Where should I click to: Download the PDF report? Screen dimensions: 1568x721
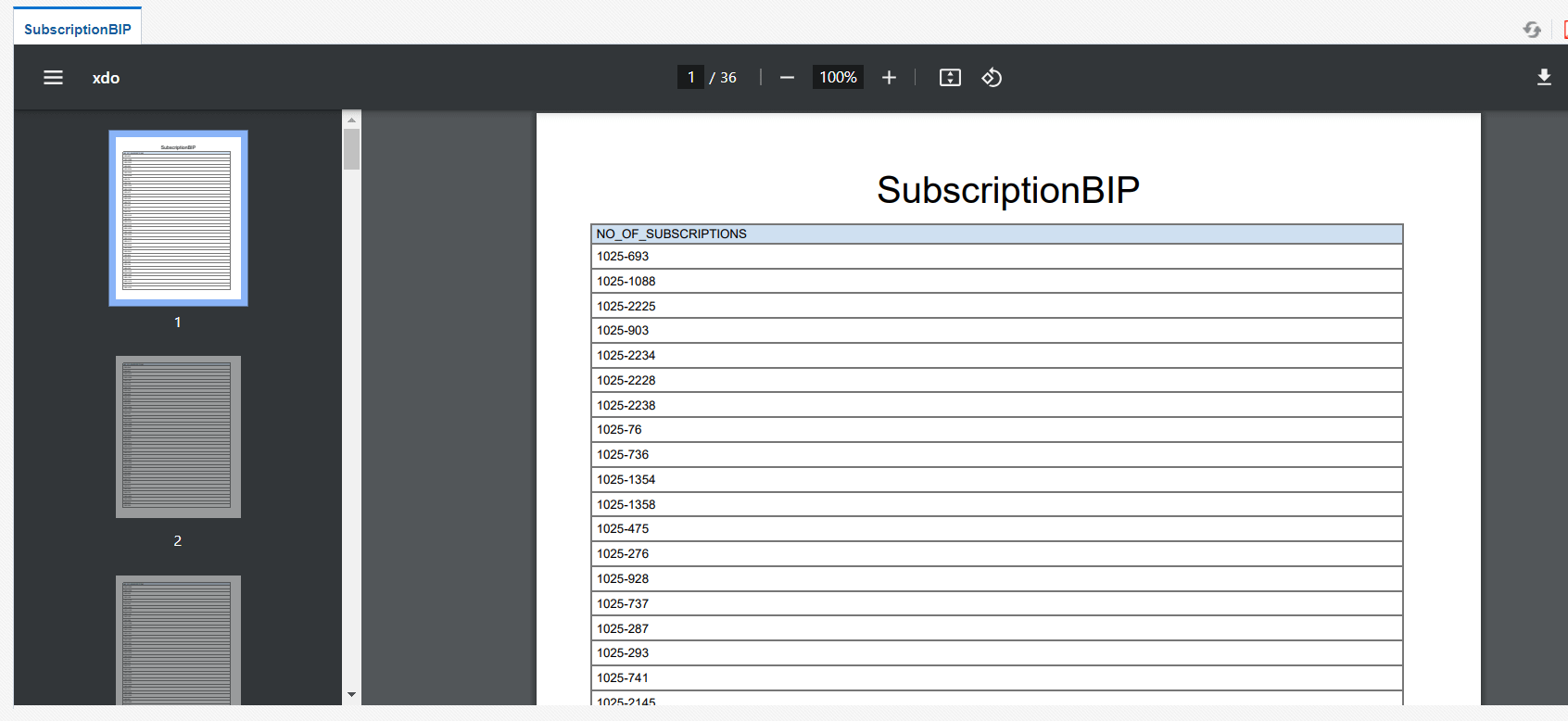click(x=1544, y=78)
